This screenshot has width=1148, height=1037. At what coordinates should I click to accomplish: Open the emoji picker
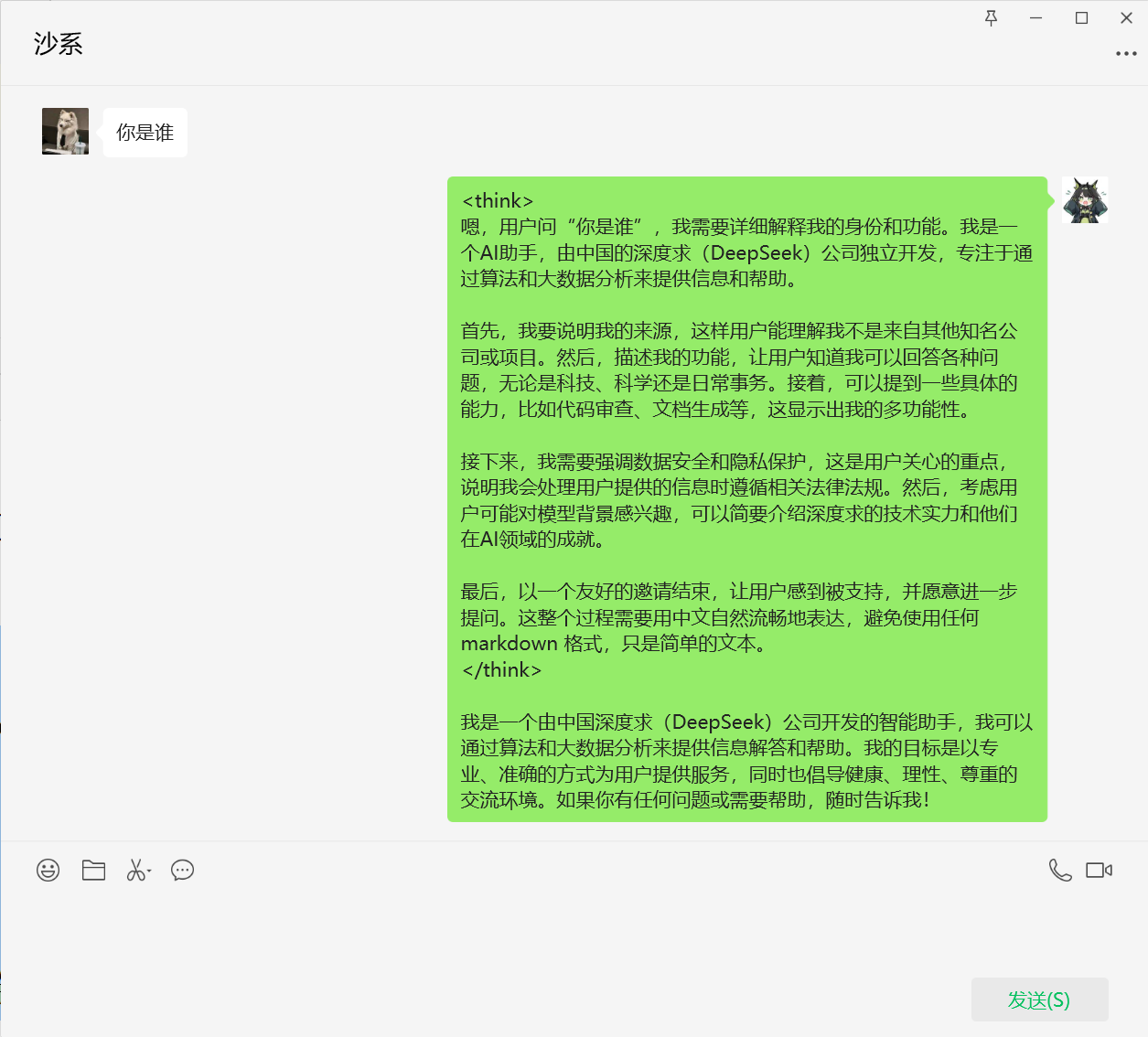48,870
